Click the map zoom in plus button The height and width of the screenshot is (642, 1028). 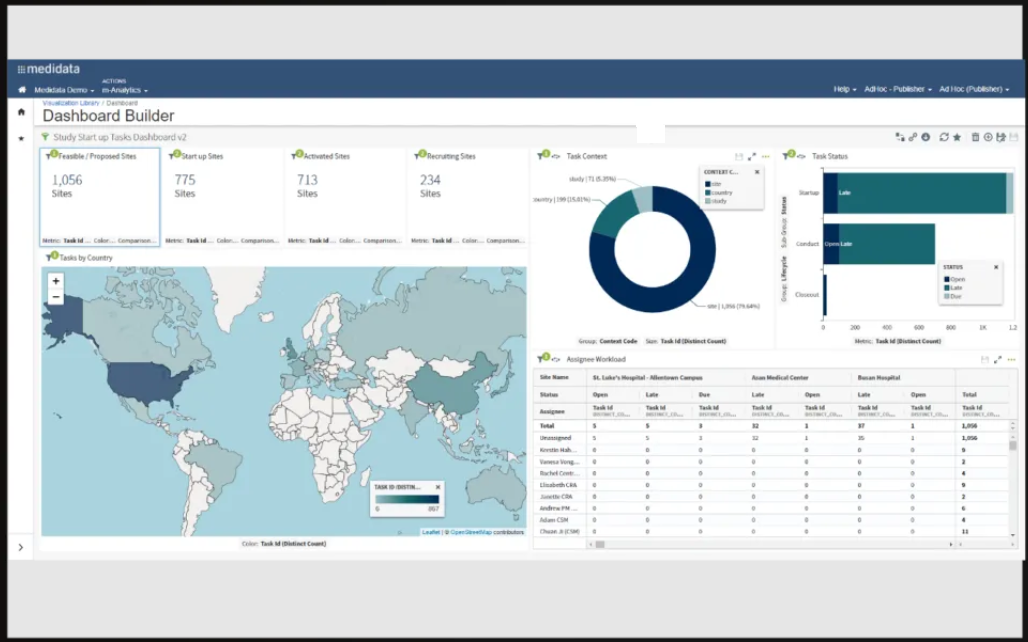[56, 281]
